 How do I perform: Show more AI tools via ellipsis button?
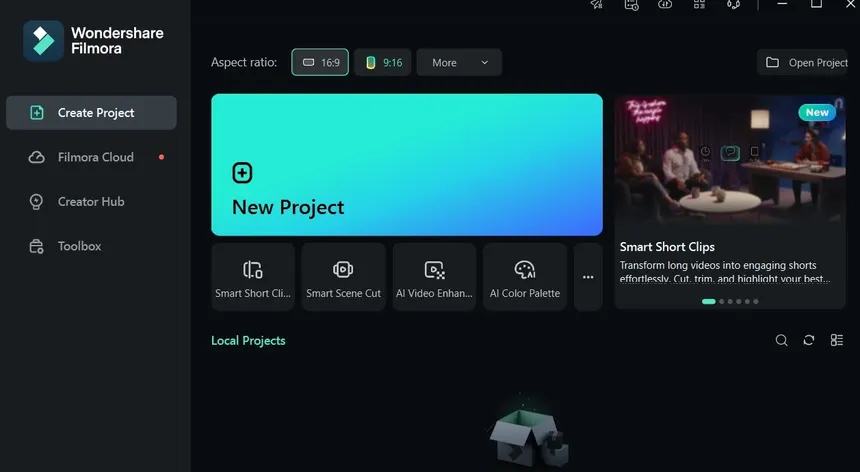pyautogui.click(x=588, y=277)
